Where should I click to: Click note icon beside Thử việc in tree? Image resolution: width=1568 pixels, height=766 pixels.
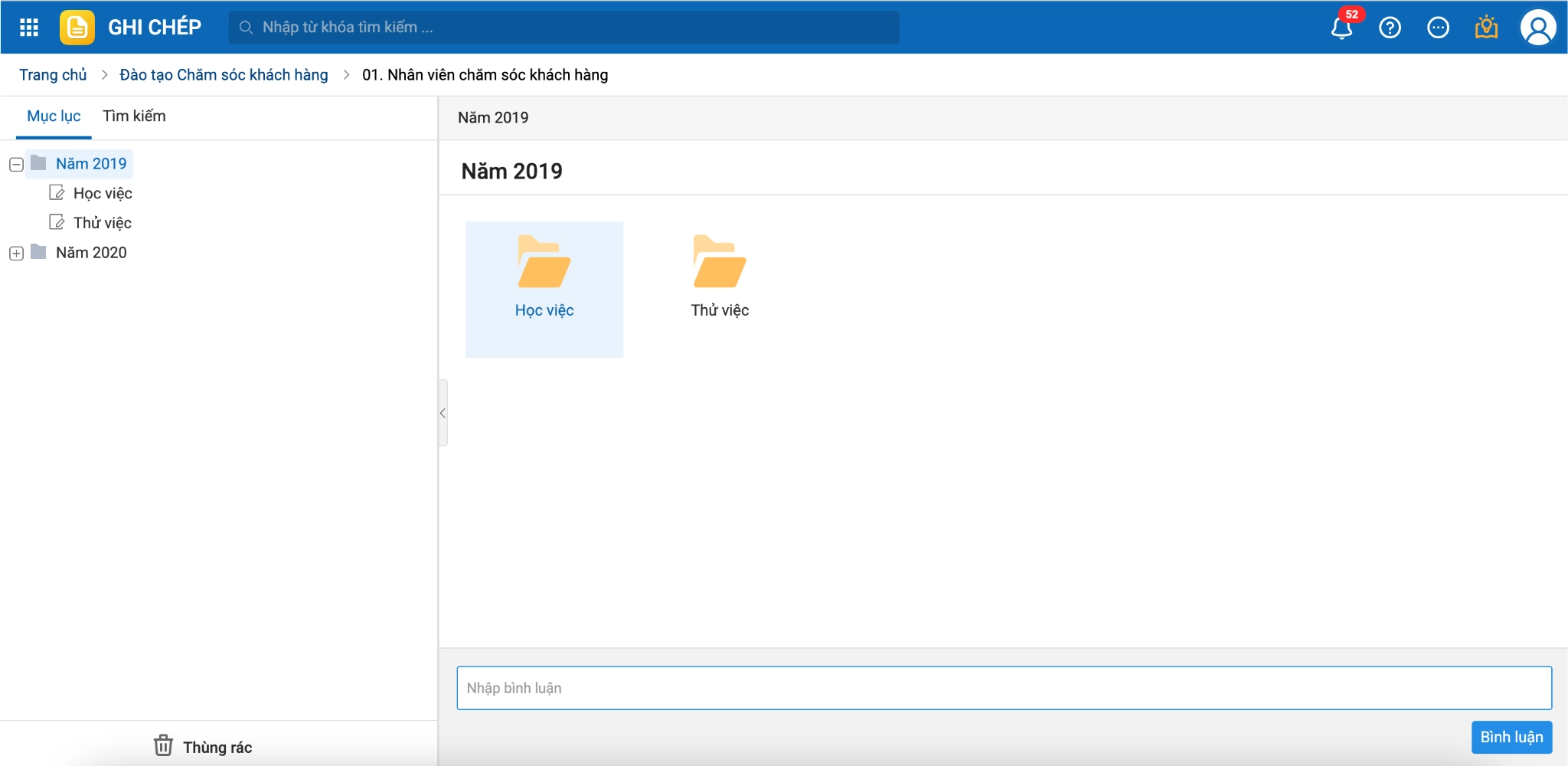[x=57, y=222]
